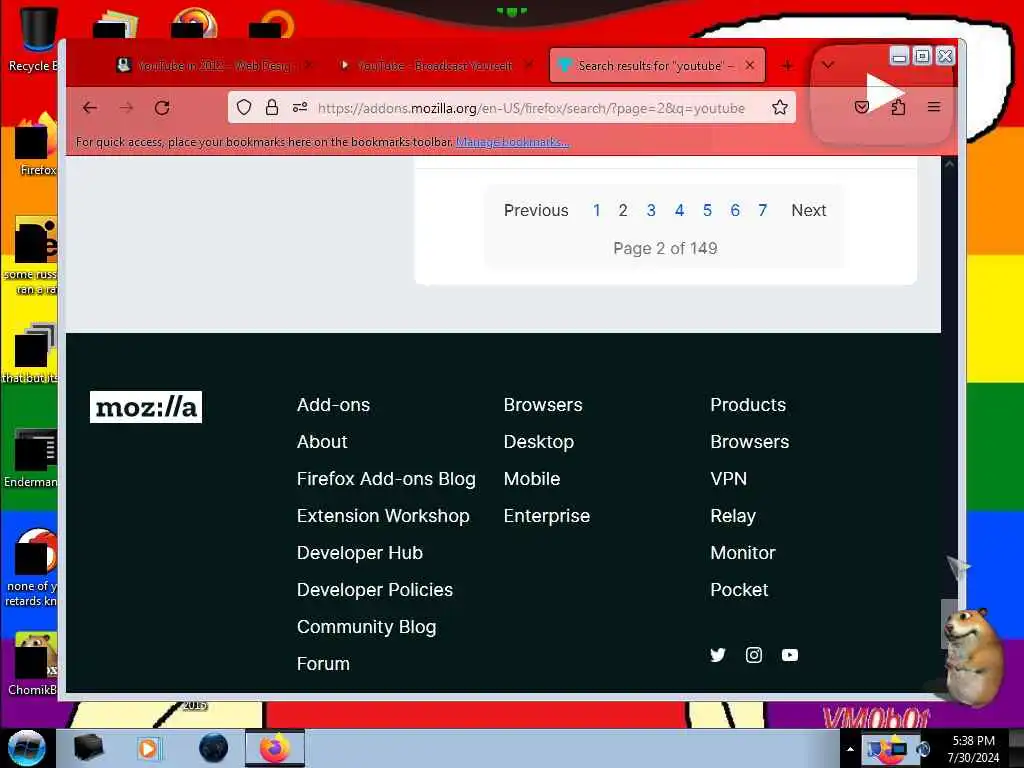Open Mozilla YouTube icon in footer
This screenshot has width=1024, height=768.
[x=790, y=655]
